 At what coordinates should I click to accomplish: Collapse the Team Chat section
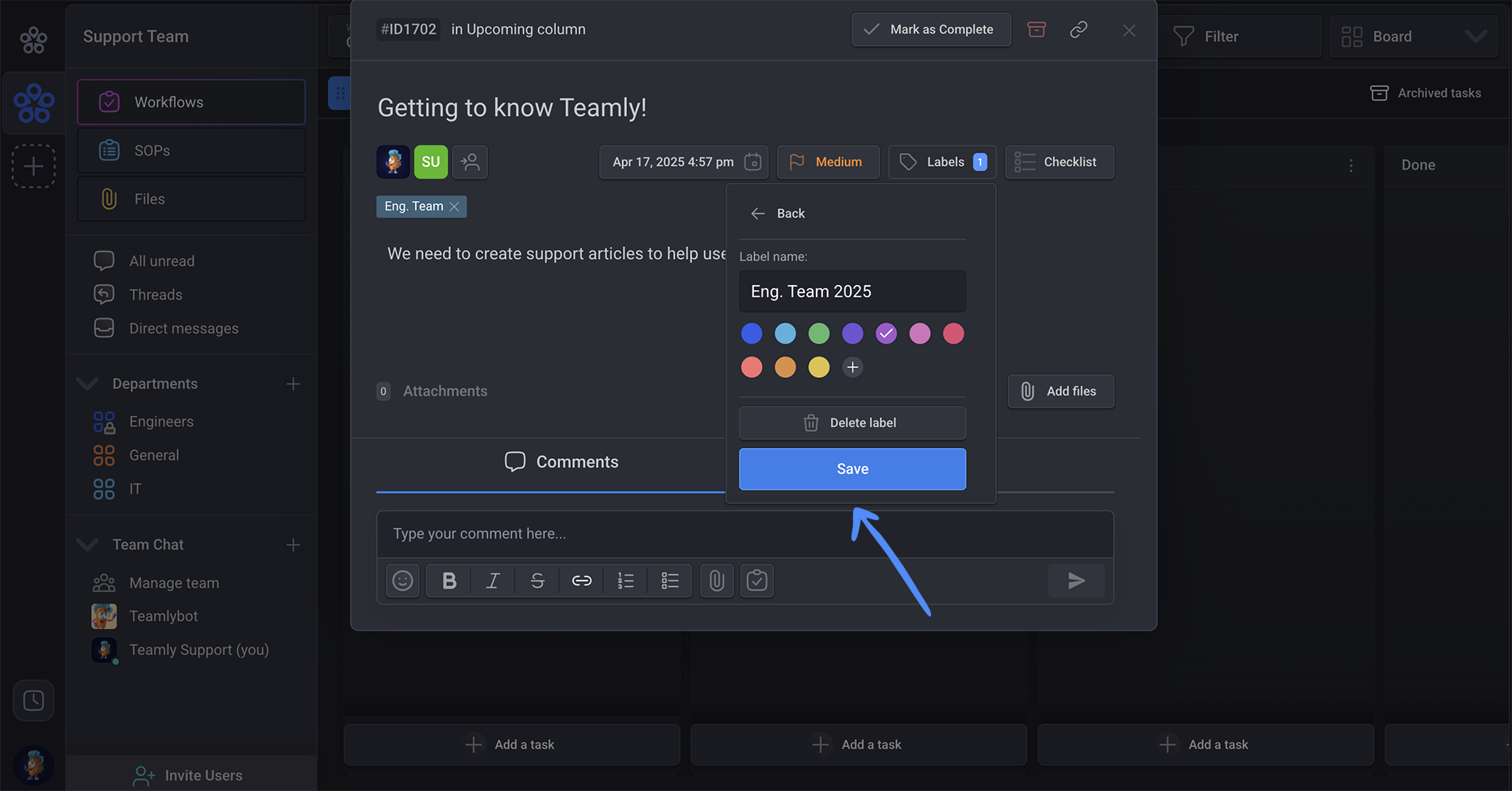point(87,545)
